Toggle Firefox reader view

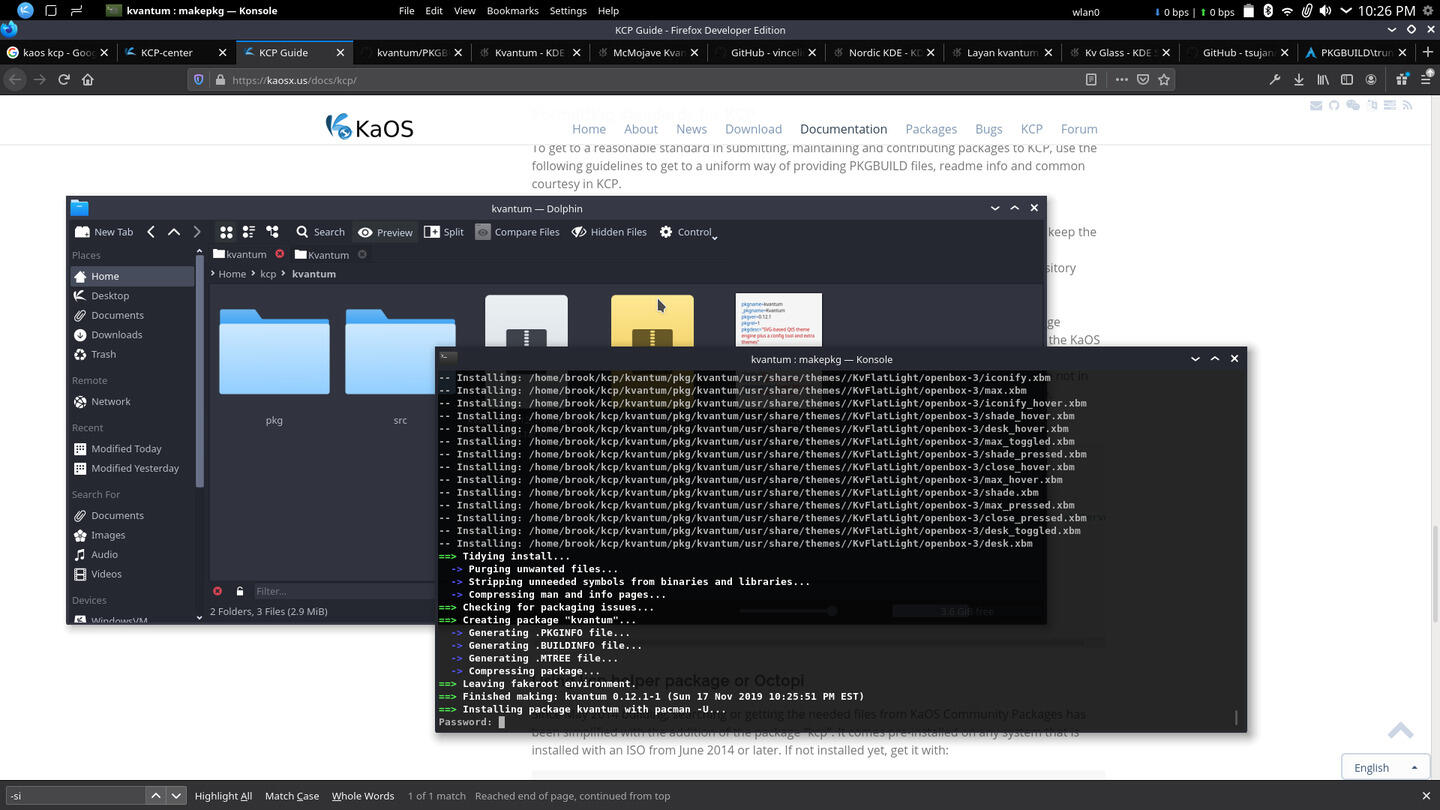click(1091, 79)
